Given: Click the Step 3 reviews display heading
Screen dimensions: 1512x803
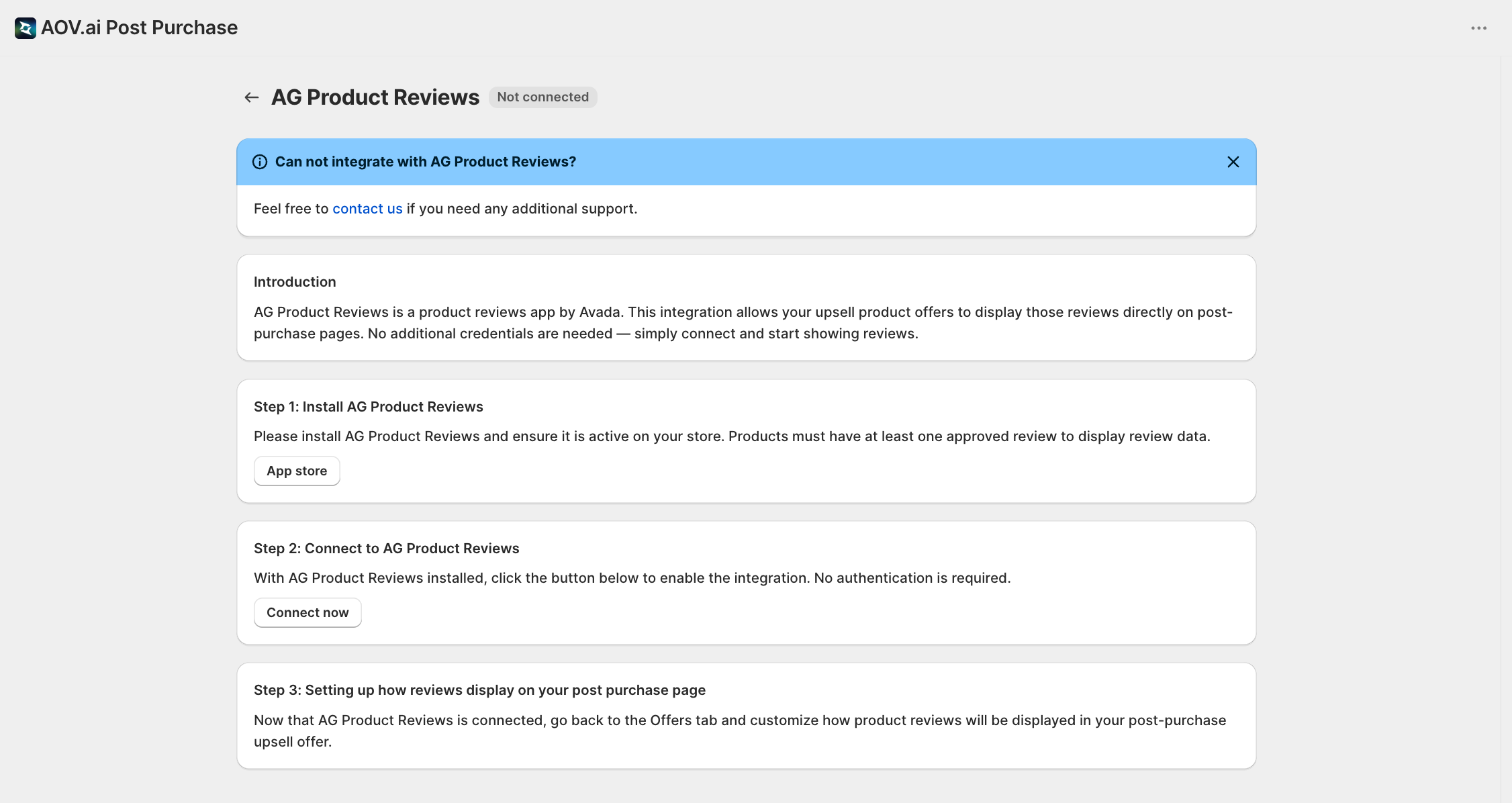Looking at the screenshot, I should (479, 690).
